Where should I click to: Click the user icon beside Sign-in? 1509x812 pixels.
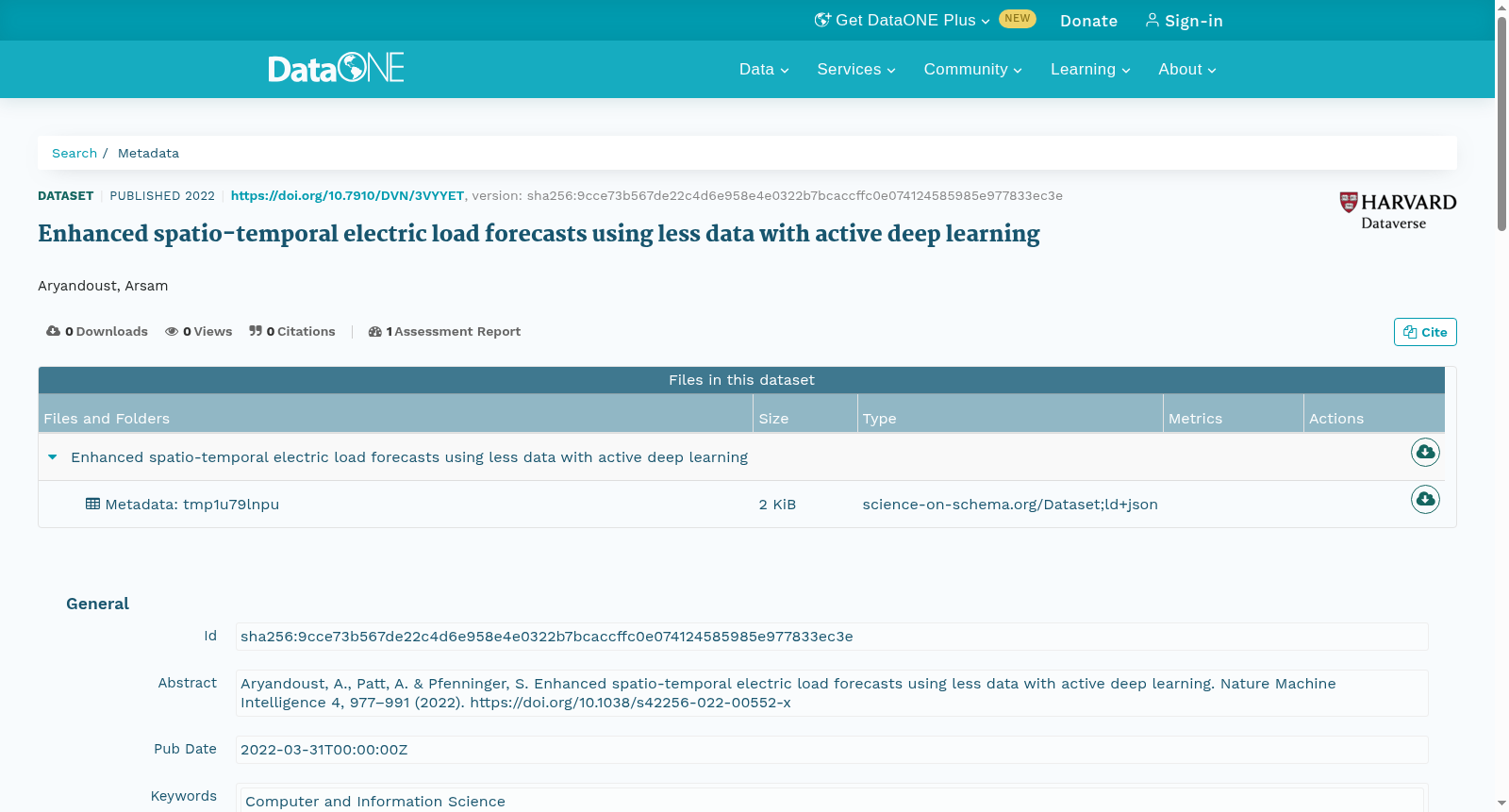pyautogui.click(x=1152, y=20)
